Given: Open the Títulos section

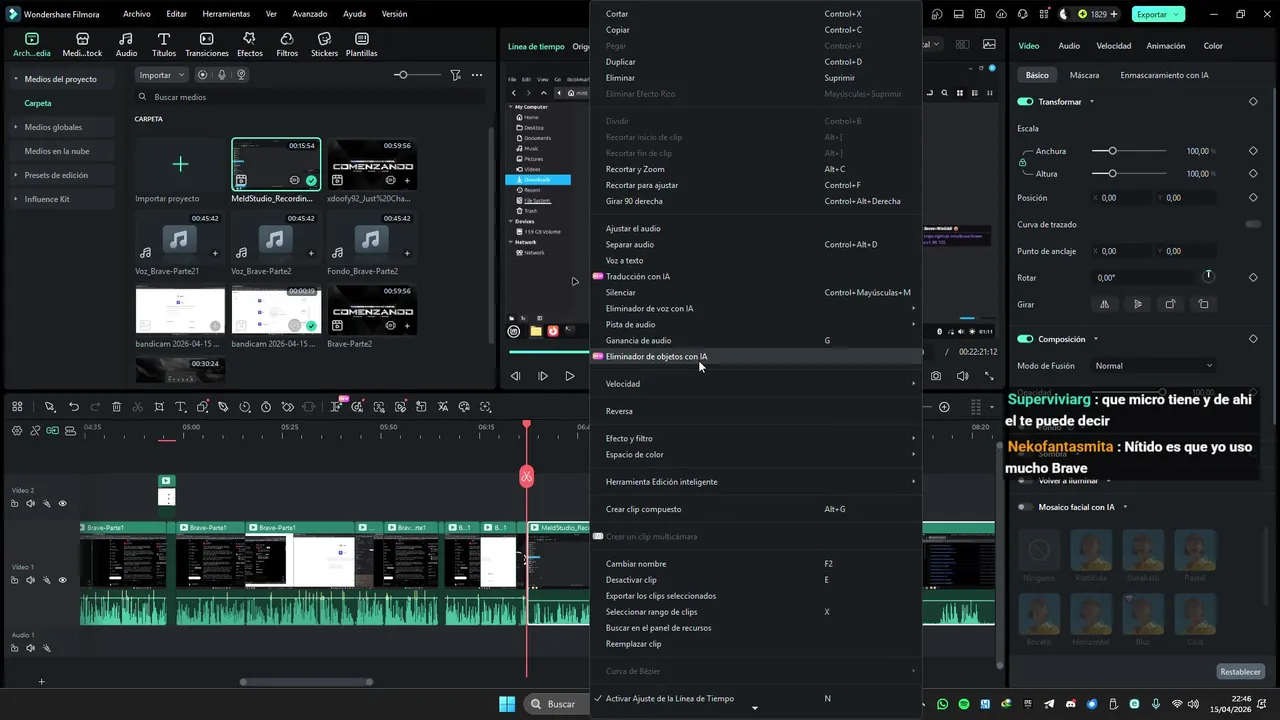Looking at the screenshot, I should click(x=164, y=44).
